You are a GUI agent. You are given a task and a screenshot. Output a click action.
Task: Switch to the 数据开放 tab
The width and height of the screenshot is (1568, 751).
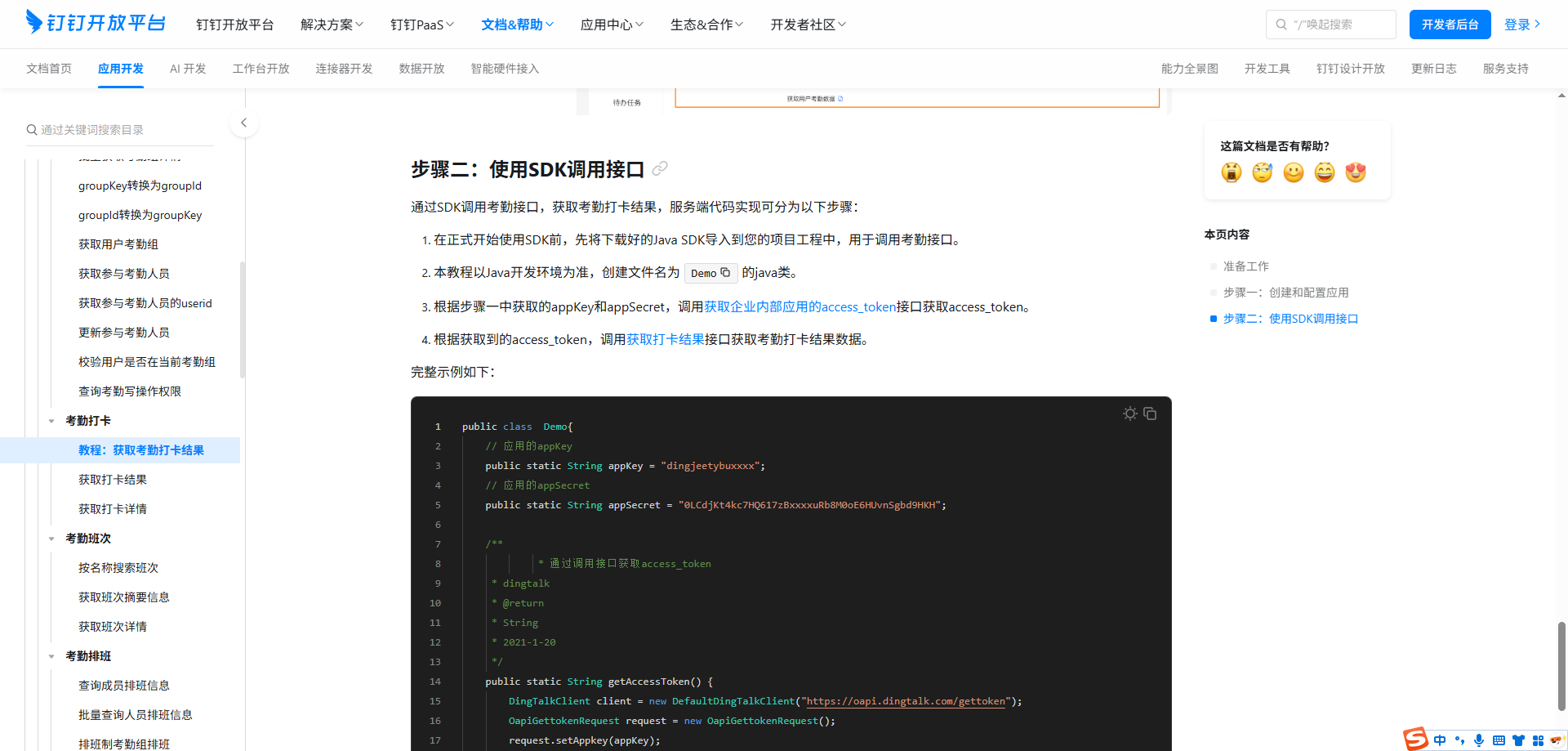422,69
